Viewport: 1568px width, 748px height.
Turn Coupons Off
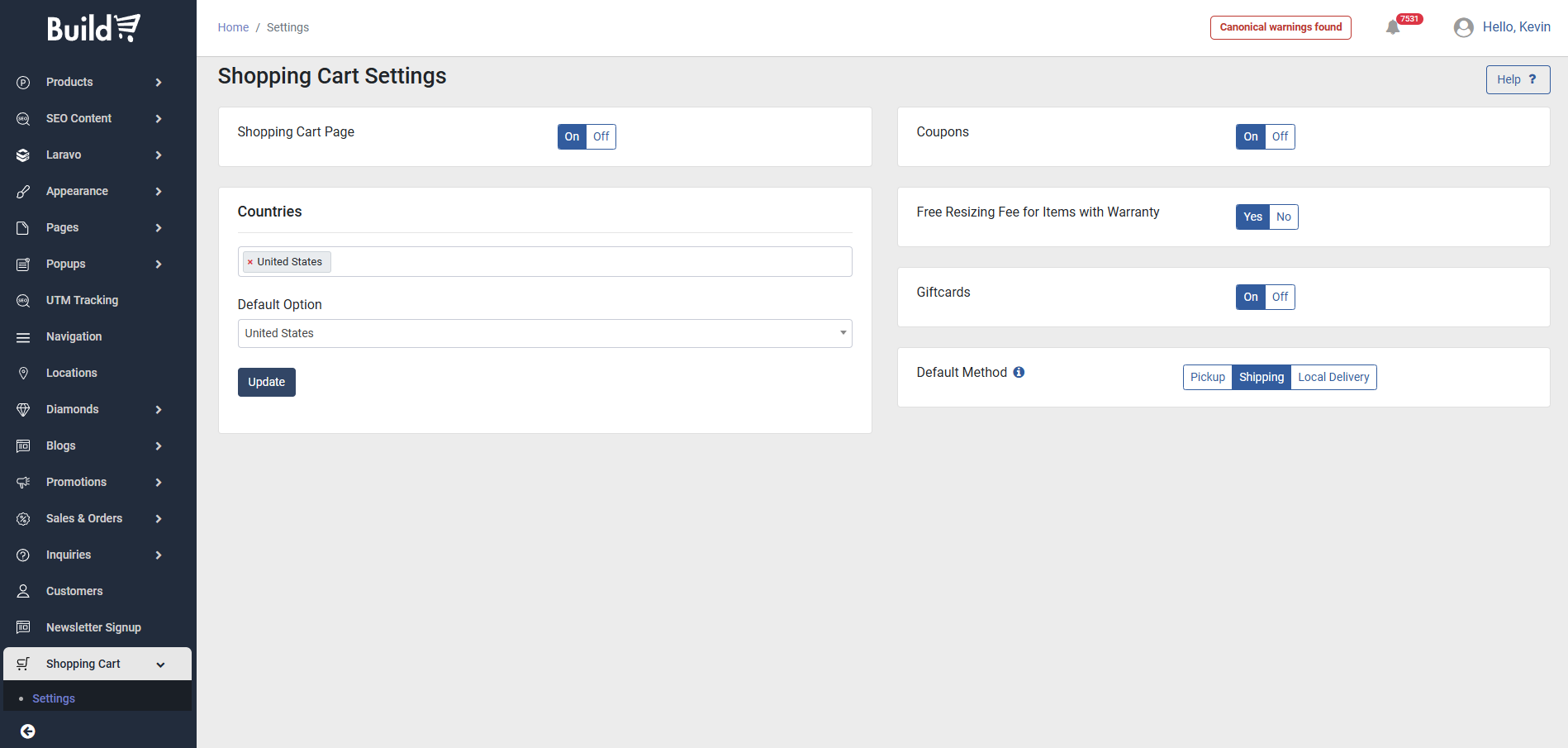point(1281,136)
